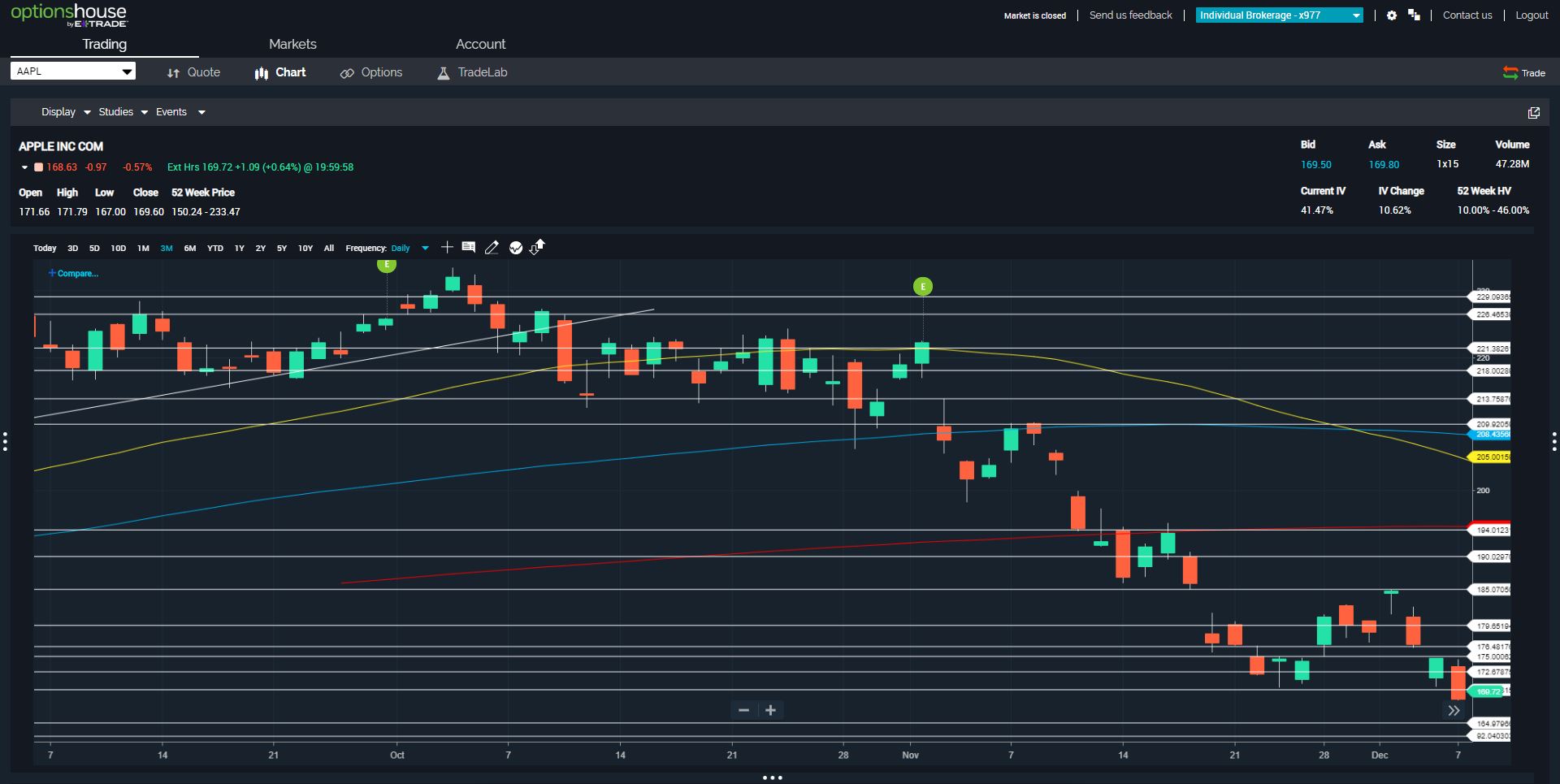Expand the Display dropdown
The width and height of the screenshot is (1560, 784).
(x=65, y=112)
